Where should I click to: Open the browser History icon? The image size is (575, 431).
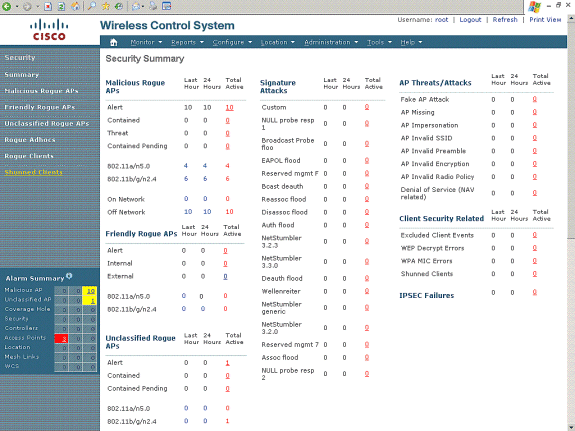[119, 6]
